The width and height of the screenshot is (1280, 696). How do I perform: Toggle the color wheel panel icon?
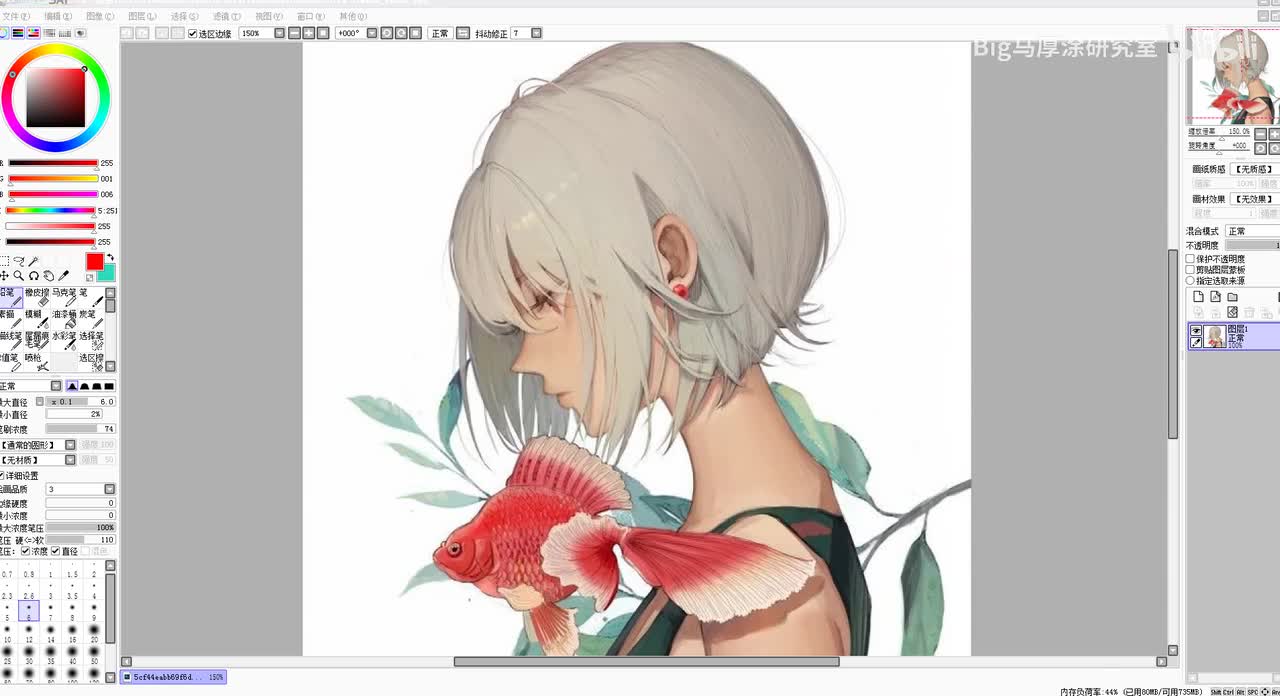4,33
